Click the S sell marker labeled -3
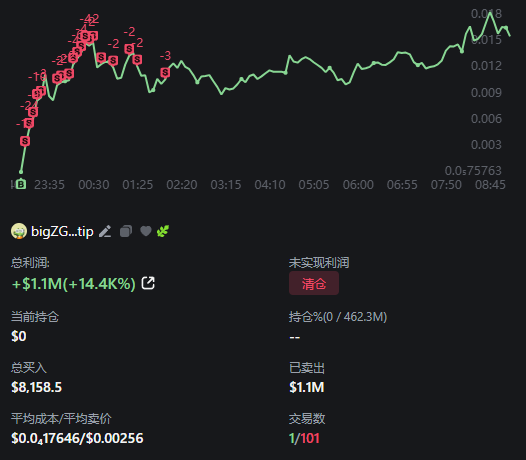This screenshot has height=460, width=526. point(165,72)
